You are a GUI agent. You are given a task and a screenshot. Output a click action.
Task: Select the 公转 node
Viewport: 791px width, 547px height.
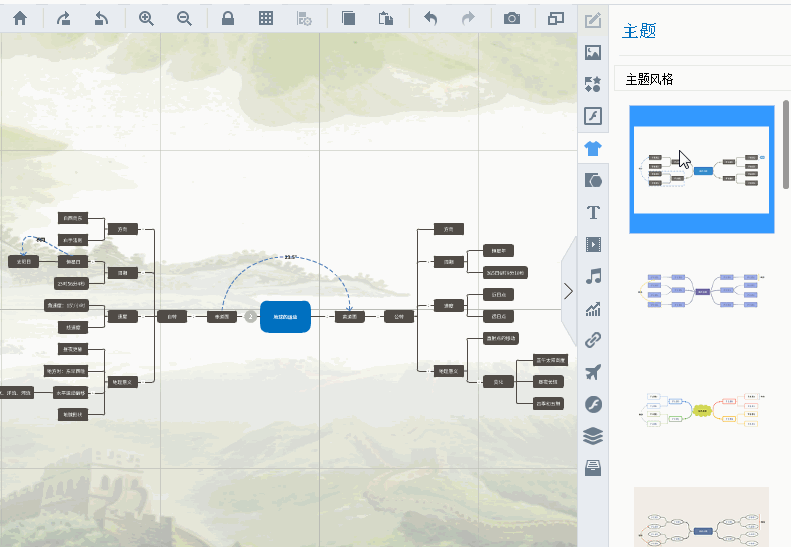click(x=399, y=317)
